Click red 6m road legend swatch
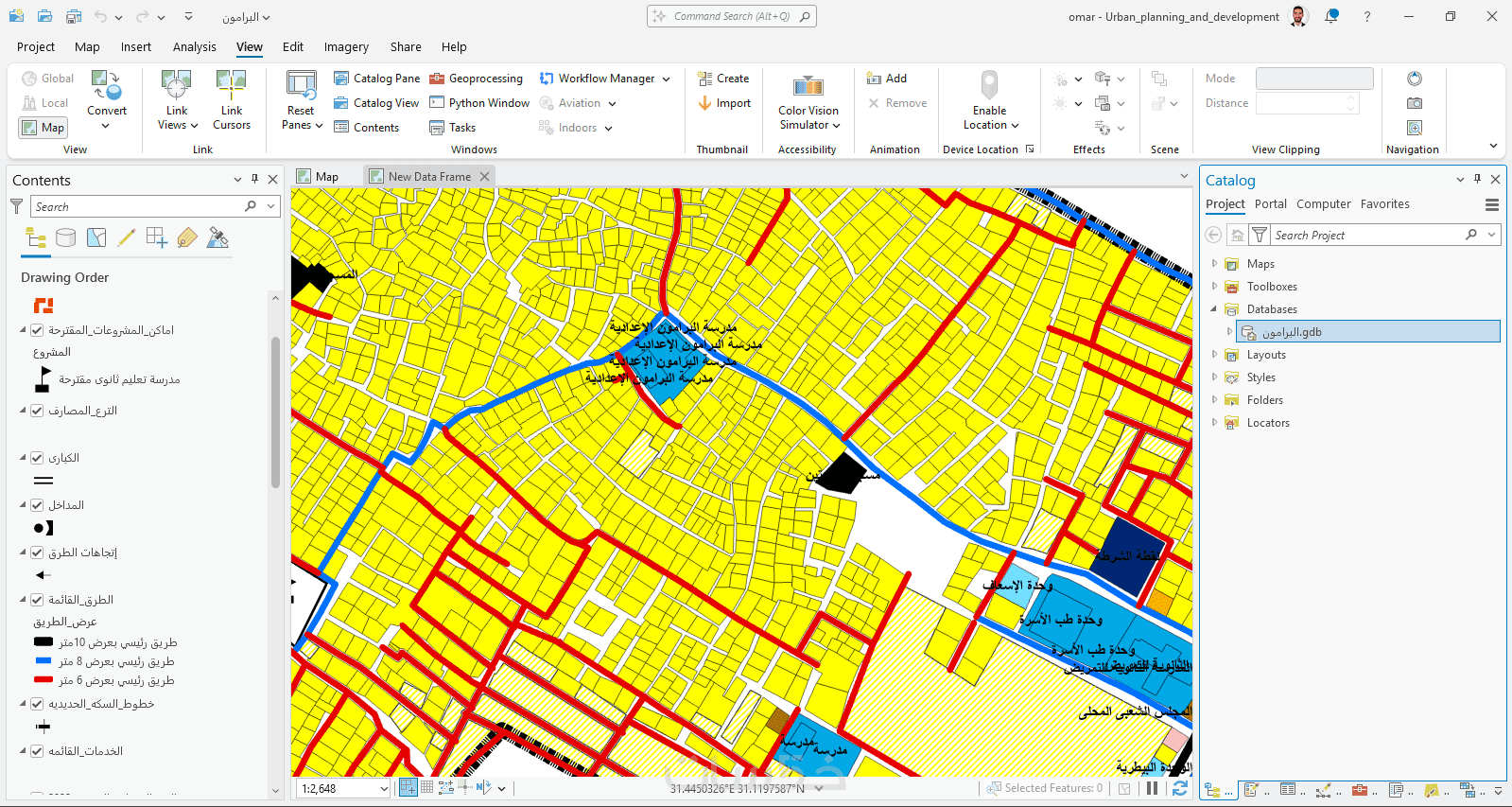 coord(43,680)
